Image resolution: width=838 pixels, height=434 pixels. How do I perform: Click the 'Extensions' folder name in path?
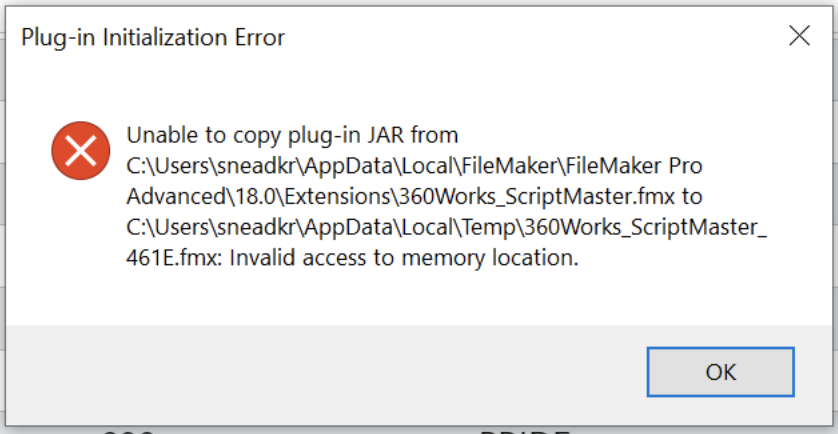[336, 197]
